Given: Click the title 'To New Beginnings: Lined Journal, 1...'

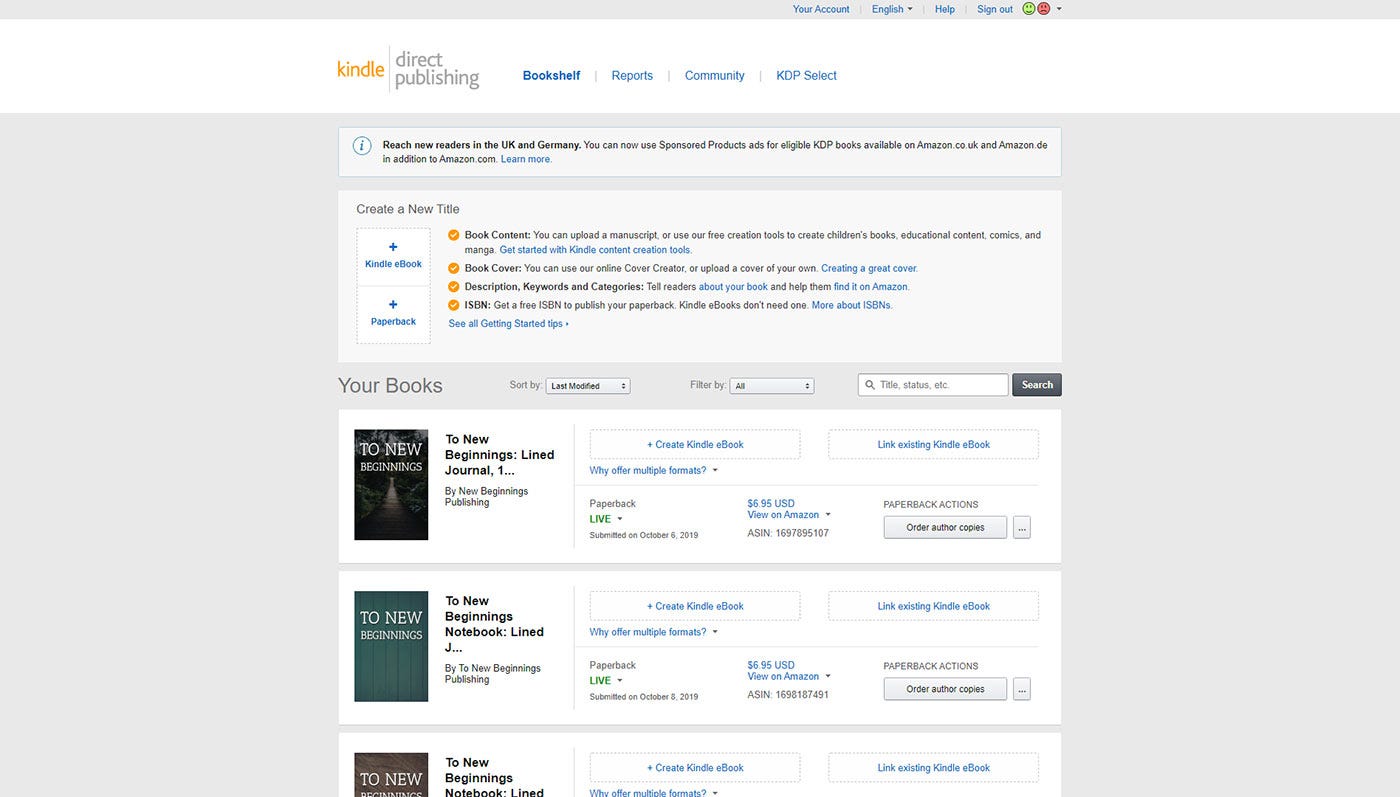Looking at the screenshot, I should pos(499,455).
